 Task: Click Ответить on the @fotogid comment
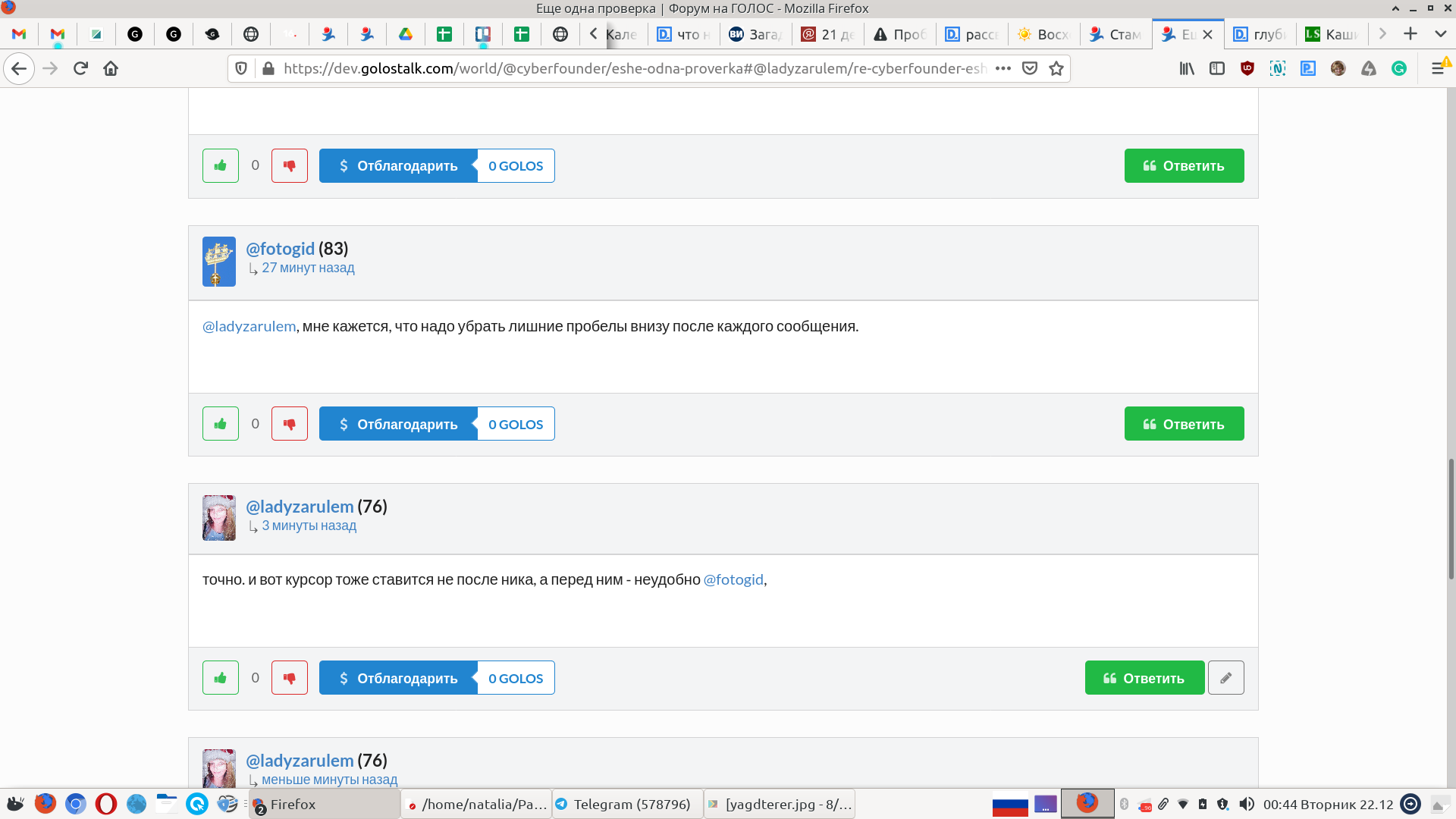[1184, 424]
